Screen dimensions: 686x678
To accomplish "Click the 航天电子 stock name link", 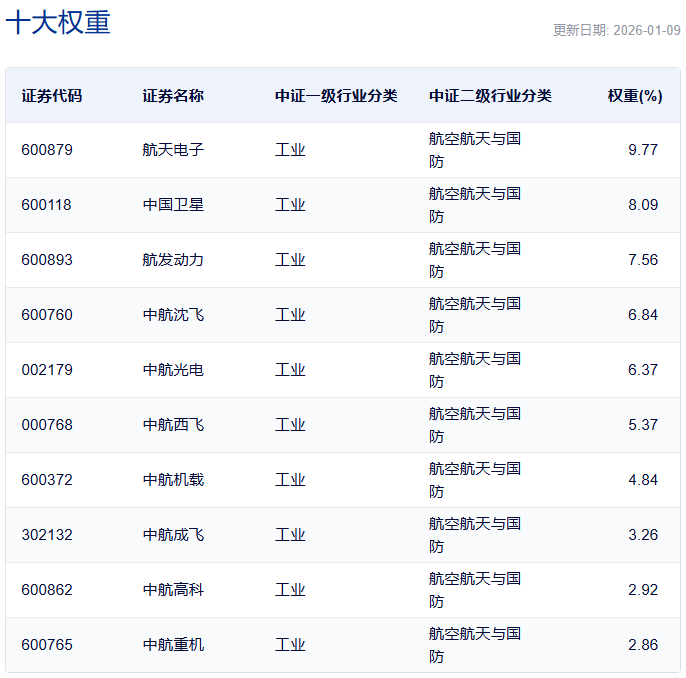I will [173, 150].
